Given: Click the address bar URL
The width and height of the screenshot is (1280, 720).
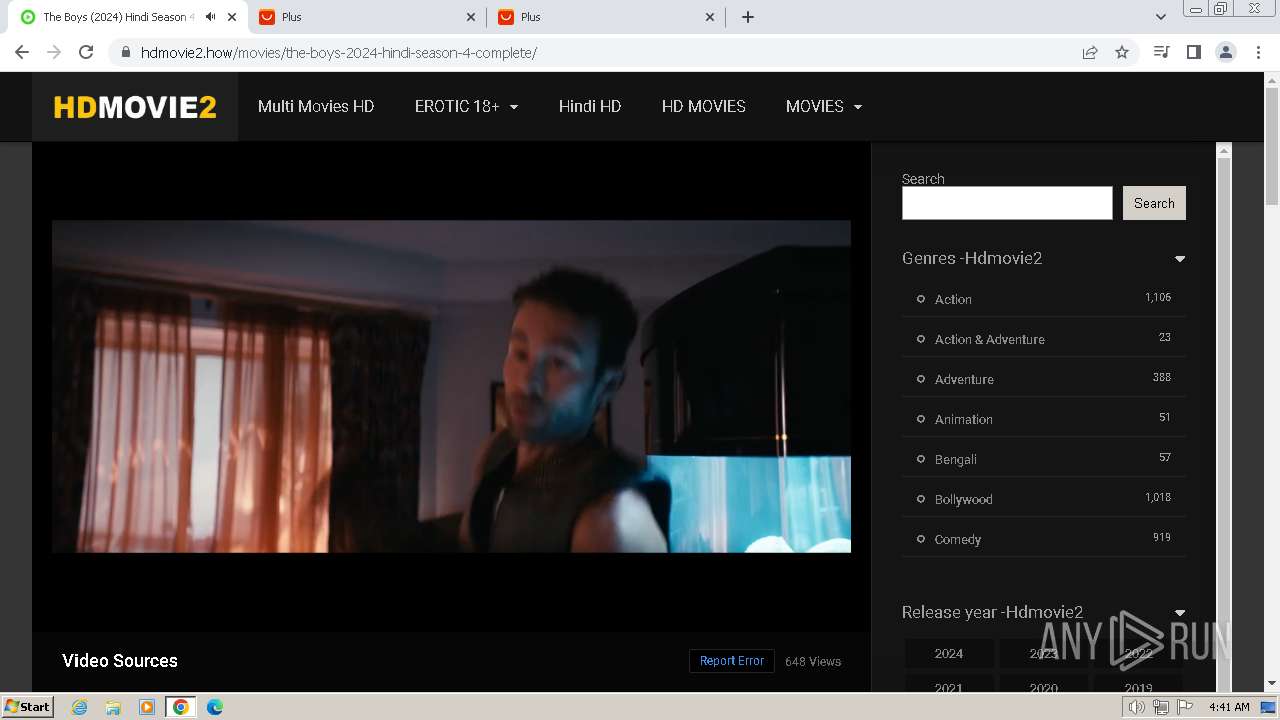Looking at the screenshot, I should tap(338, 53).
